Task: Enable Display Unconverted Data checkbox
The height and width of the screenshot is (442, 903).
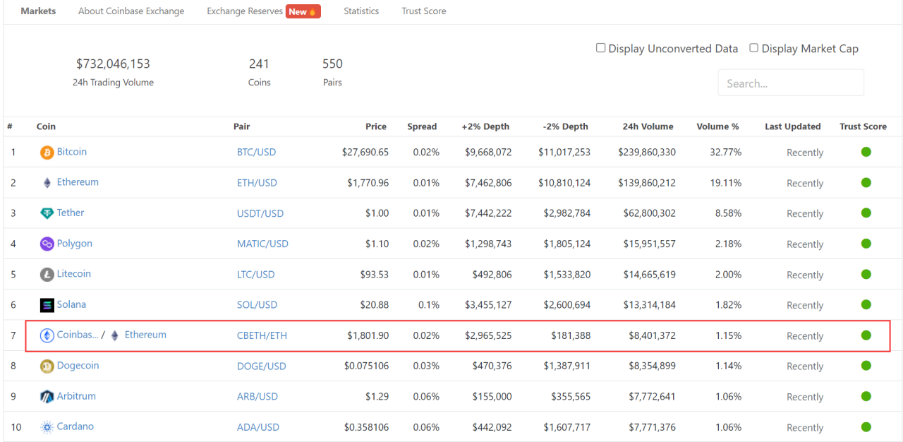Action: pos(601,48)
